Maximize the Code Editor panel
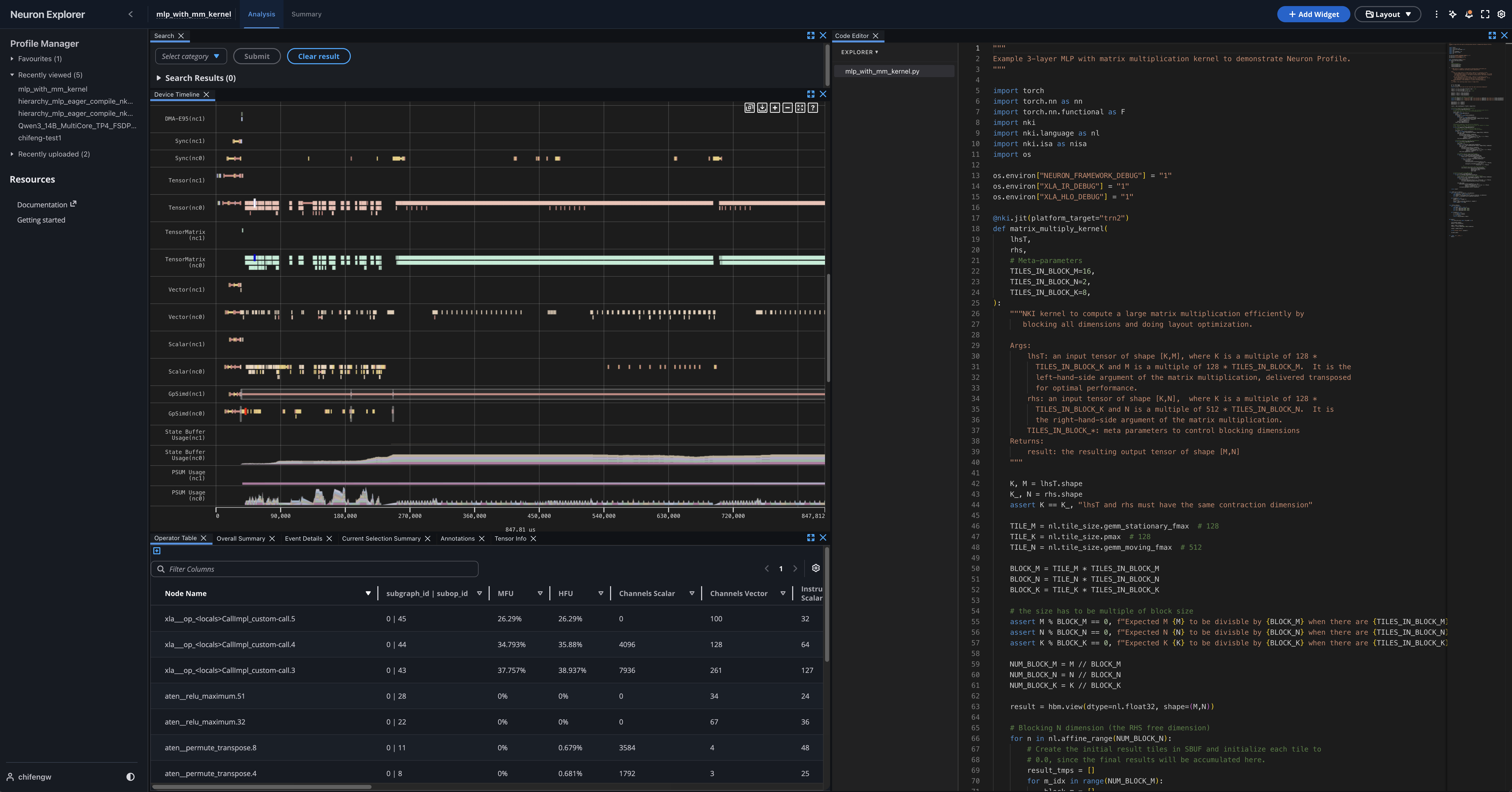This screenshot has width=1512, height=792. pyautogui.click(x=1492, y=36)
